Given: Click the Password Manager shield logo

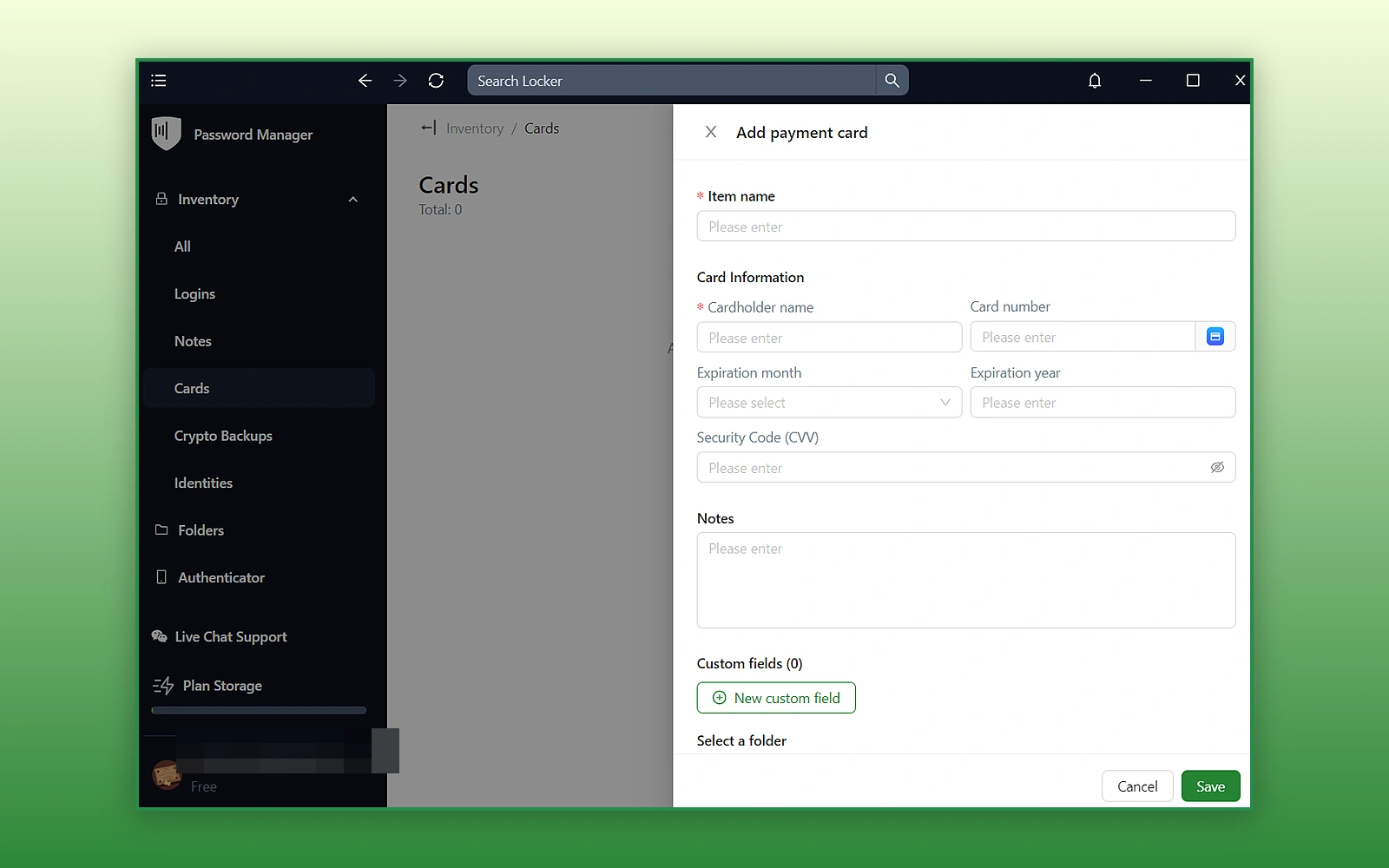Looking at the screenshot, I should 166,134.
